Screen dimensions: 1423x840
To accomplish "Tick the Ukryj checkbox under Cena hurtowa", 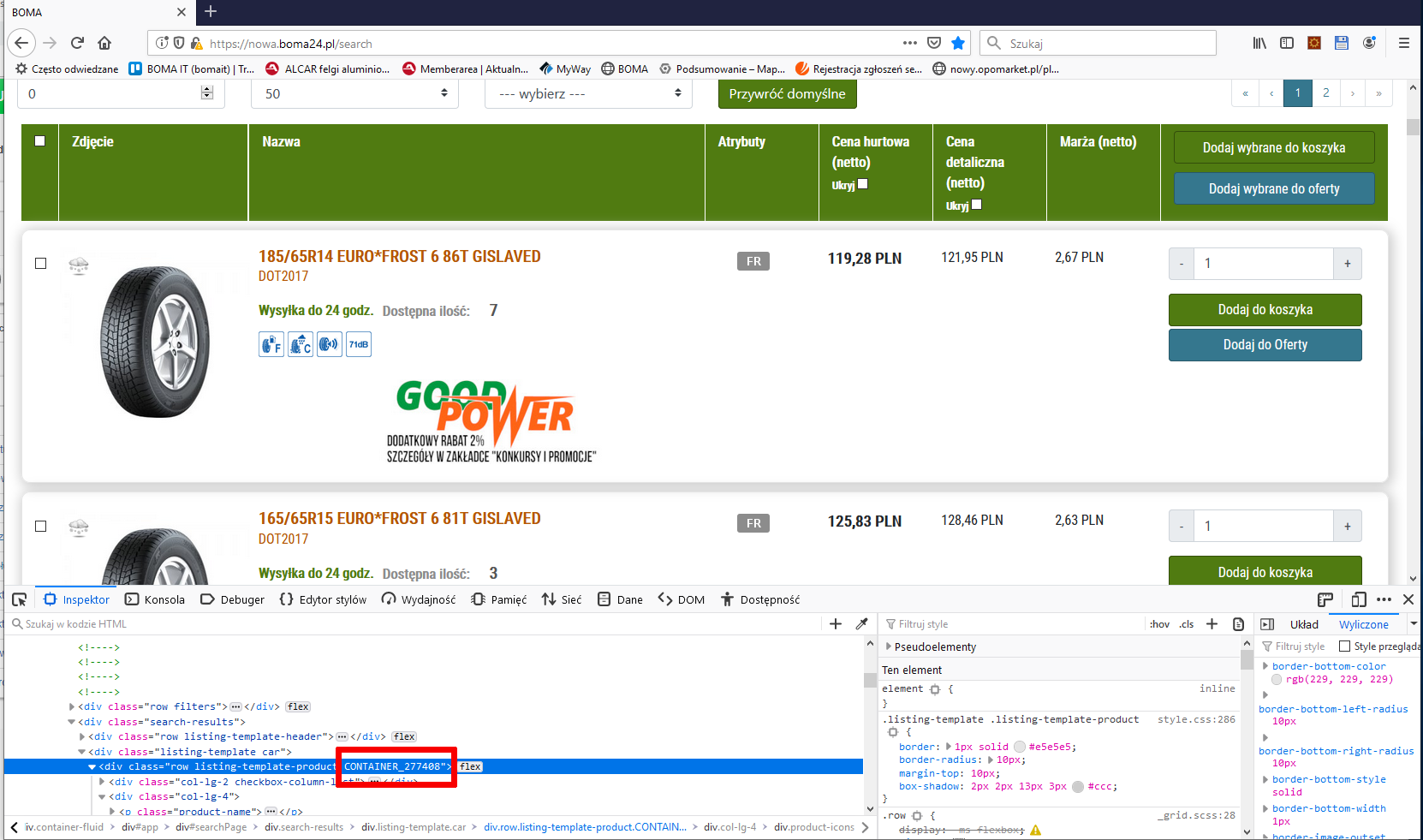I will pyautogui.click(x=863, y=184).
